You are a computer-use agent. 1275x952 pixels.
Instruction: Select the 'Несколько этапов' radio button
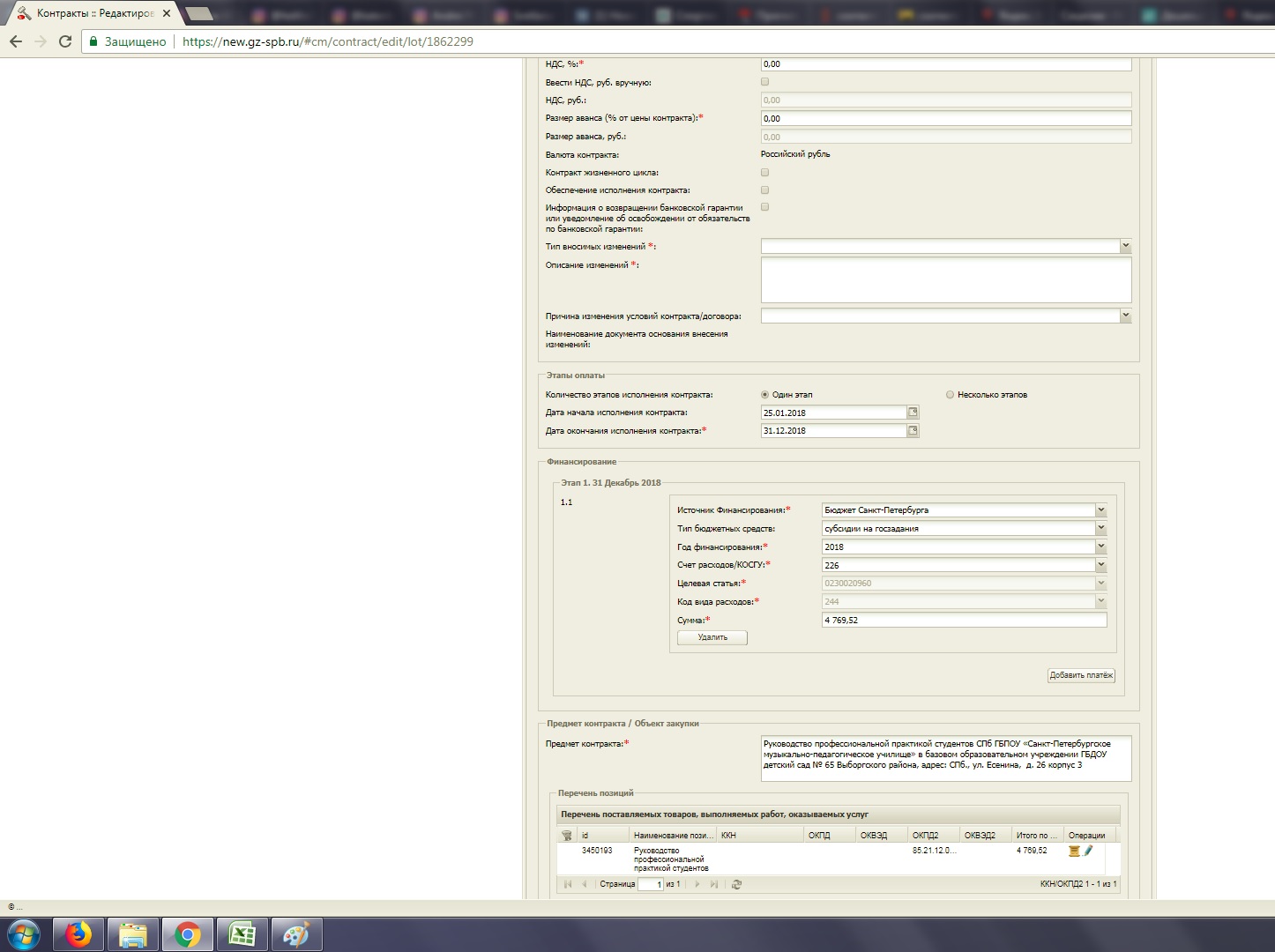pos(950,395)
